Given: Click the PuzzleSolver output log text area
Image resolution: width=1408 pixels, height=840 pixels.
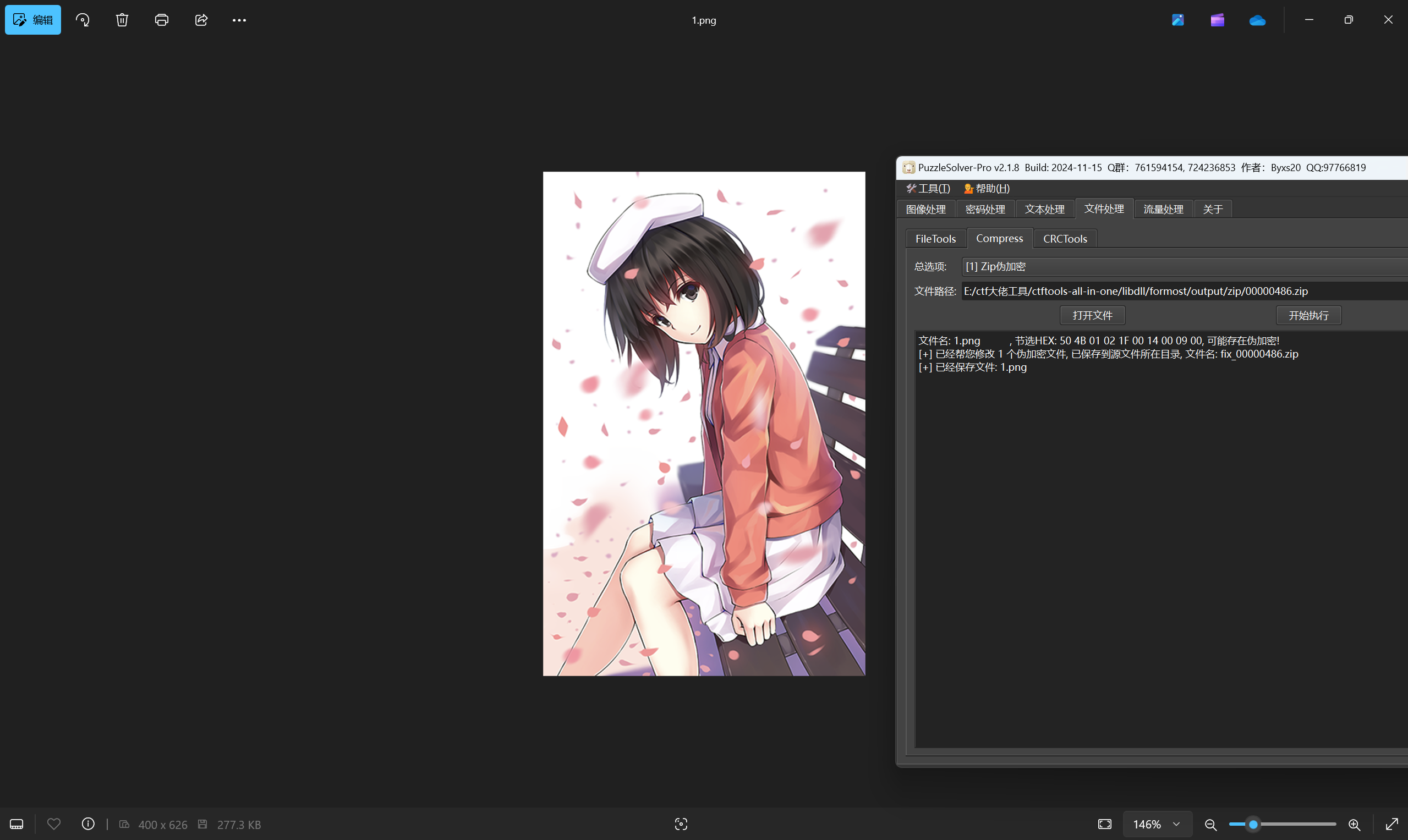Looking at the screenshot, I should pos(1160,540).
